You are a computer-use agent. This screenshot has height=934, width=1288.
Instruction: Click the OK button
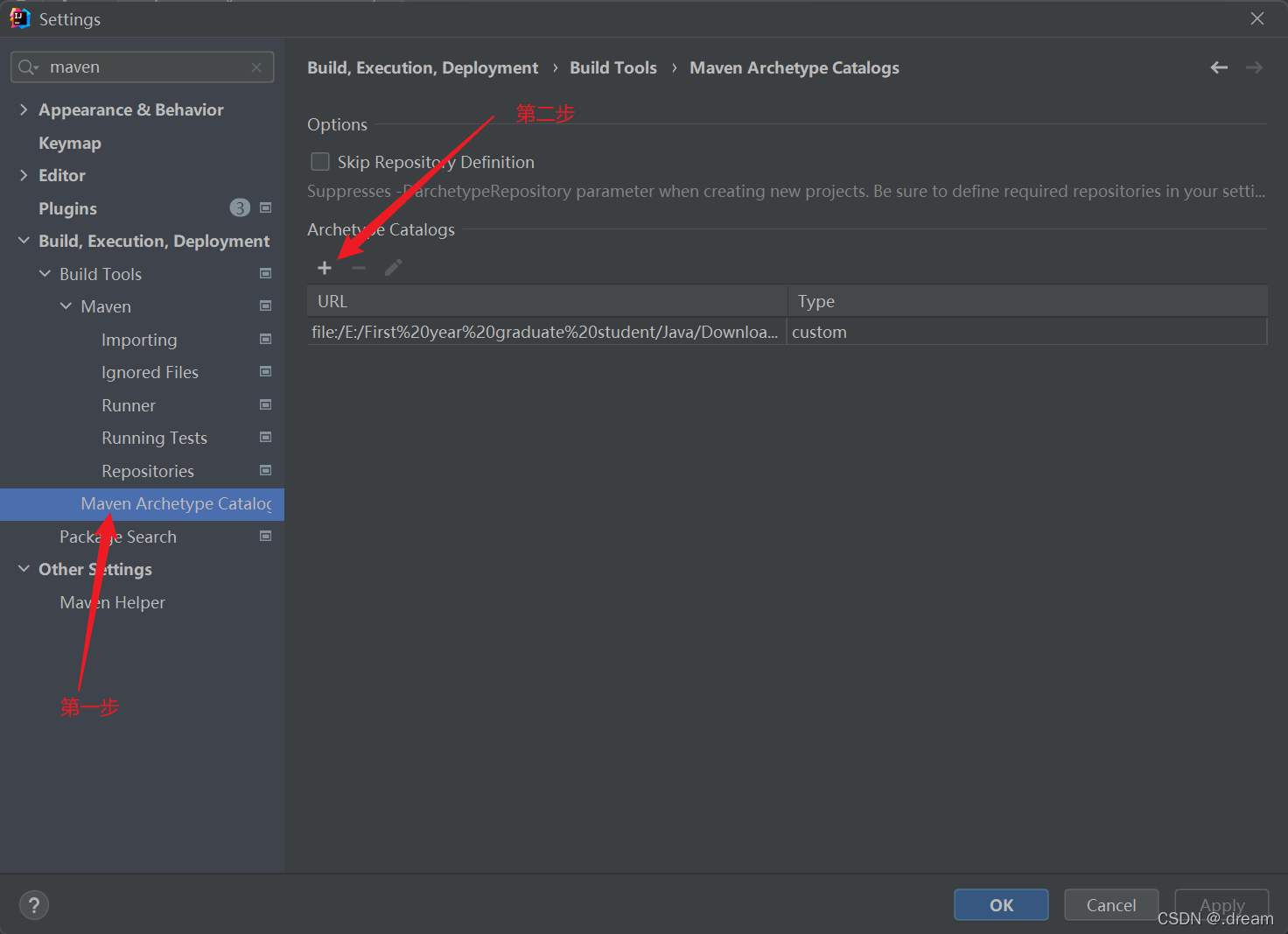[1001, 905]
